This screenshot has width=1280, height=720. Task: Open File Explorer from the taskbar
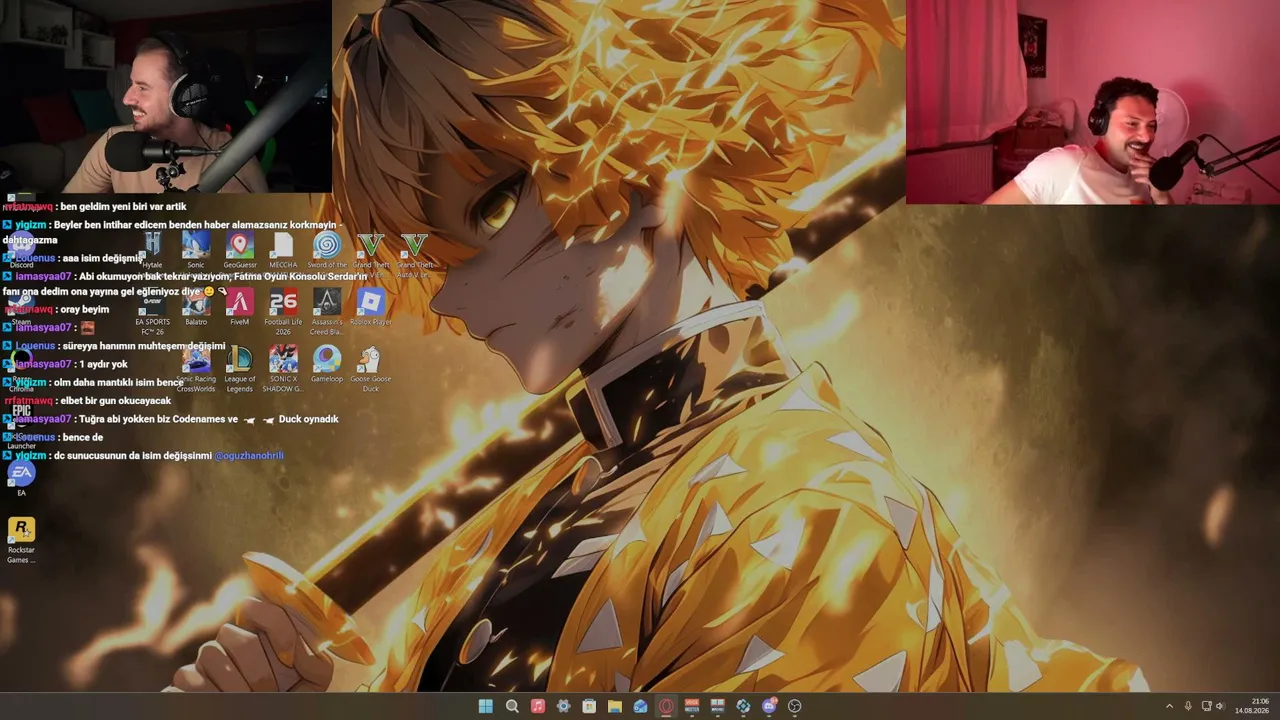pyautogui.click(x=615, y=706)
